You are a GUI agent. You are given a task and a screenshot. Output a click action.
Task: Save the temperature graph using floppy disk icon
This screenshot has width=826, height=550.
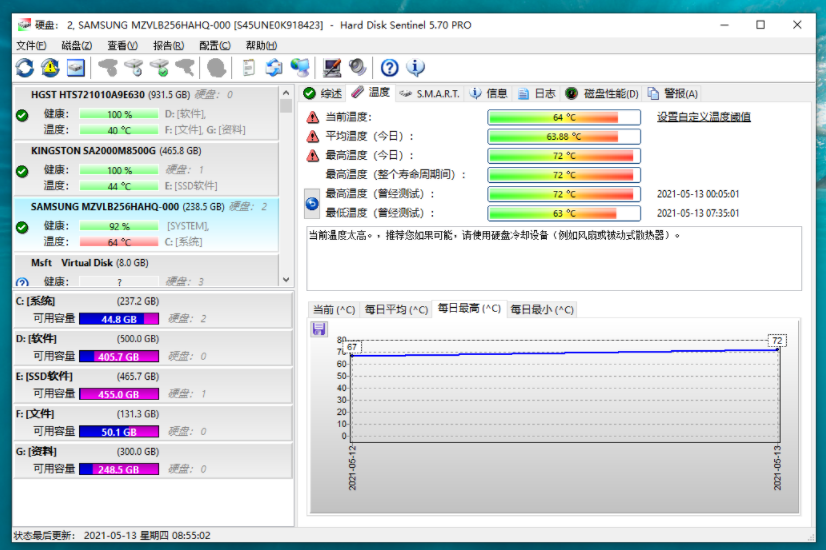click(x=319, y=329)
